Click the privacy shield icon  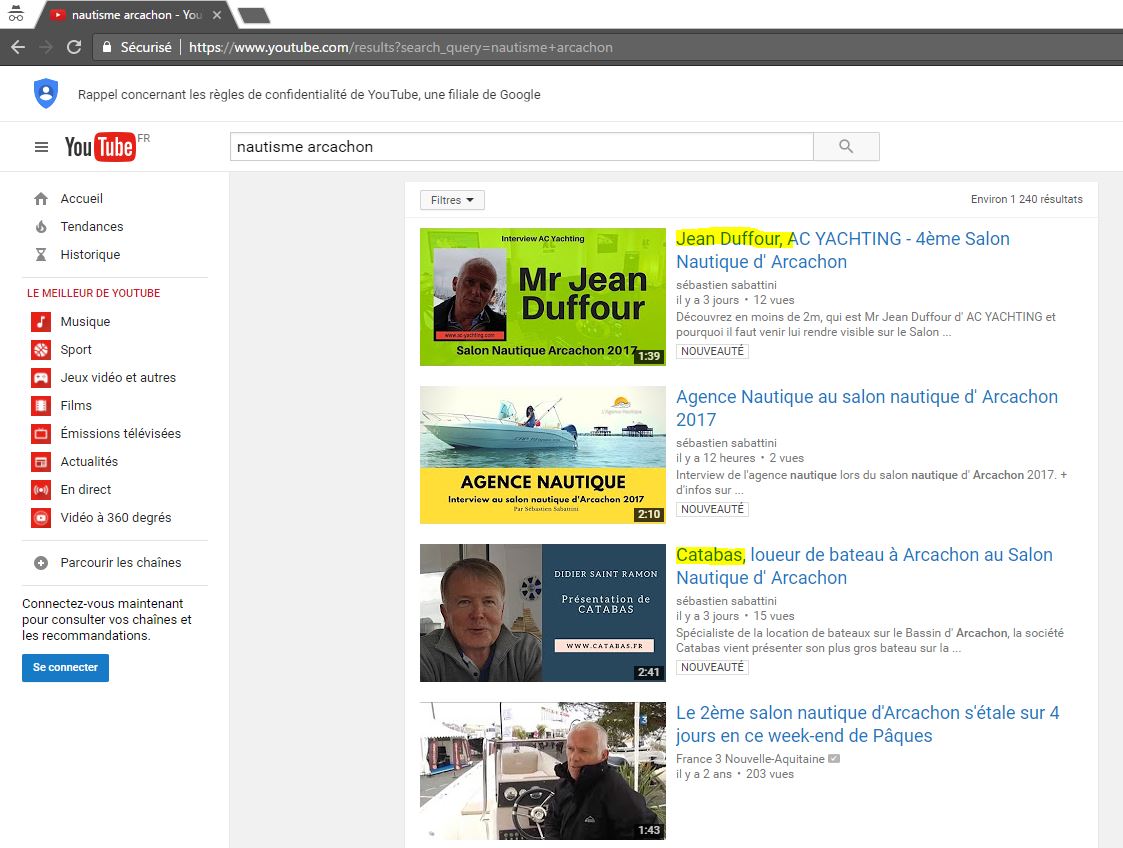[46, 94]
